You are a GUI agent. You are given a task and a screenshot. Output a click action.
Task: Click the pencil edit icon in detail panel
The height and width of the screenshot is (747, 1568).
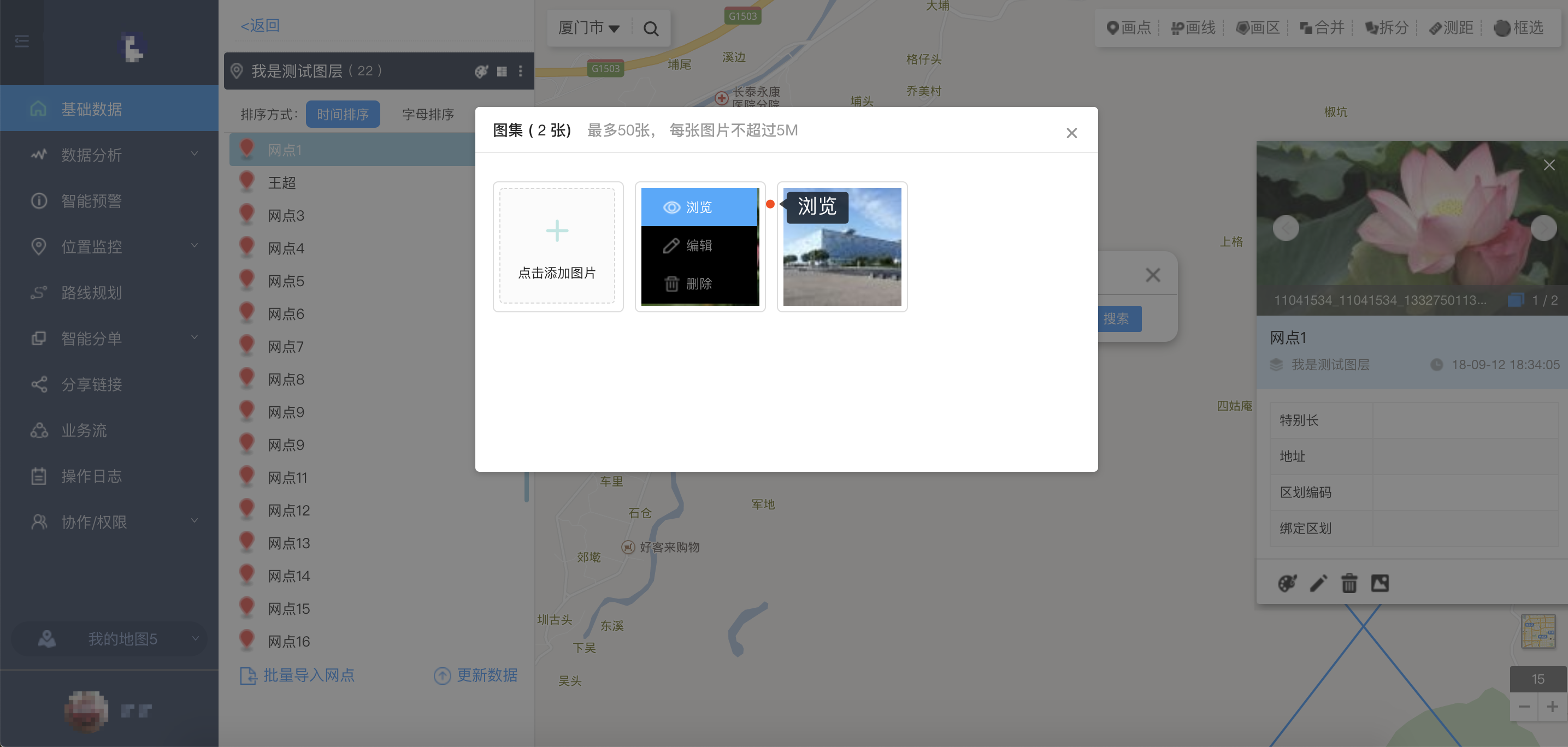[x=1318, y=583]
